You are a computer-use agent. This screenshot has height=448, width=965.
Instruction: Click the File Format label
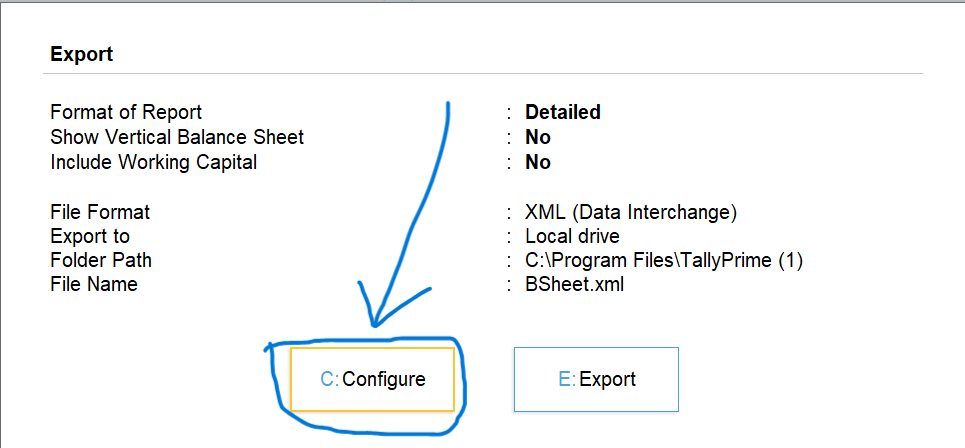point(100,212)
